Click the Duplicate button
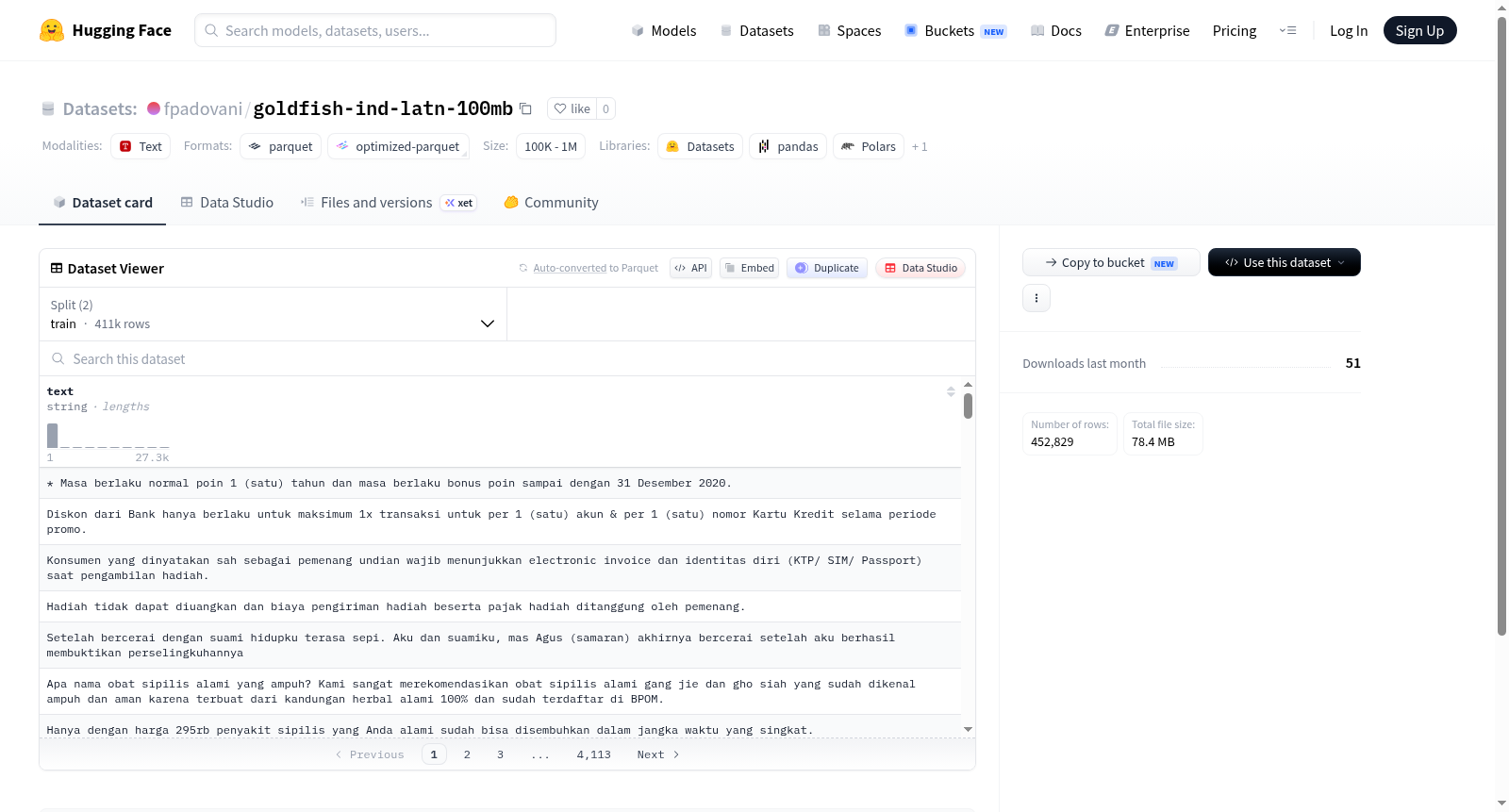Viewport: 1509px width, 812px height. pyautogui.click(x=827, y=268)
